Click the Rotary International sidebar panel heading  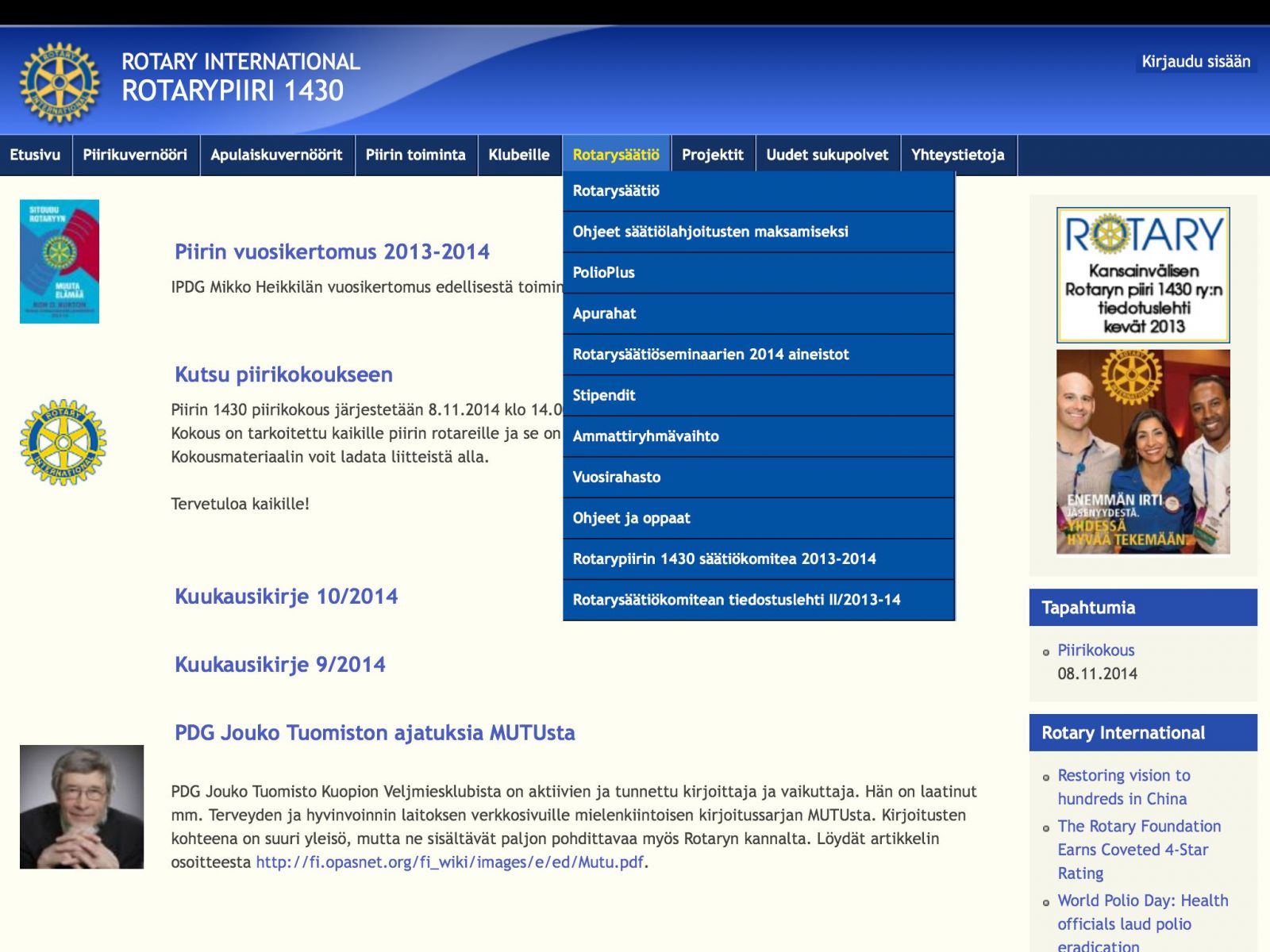[x=1143, y=733]
